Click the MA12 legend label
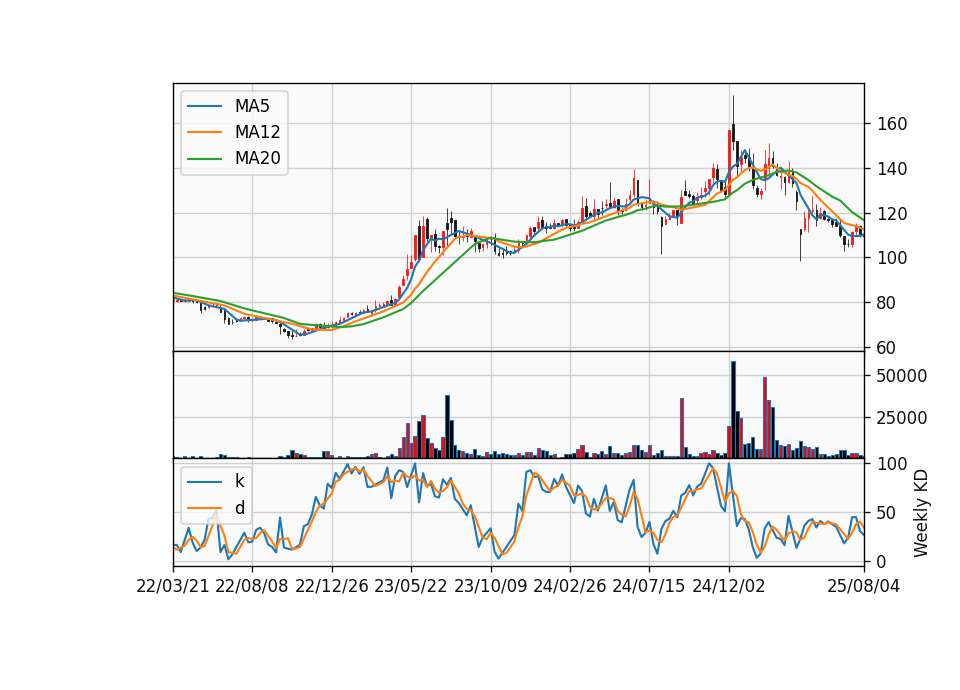The height and width of the screenshot is (690, 960). (x=257, y=132)
